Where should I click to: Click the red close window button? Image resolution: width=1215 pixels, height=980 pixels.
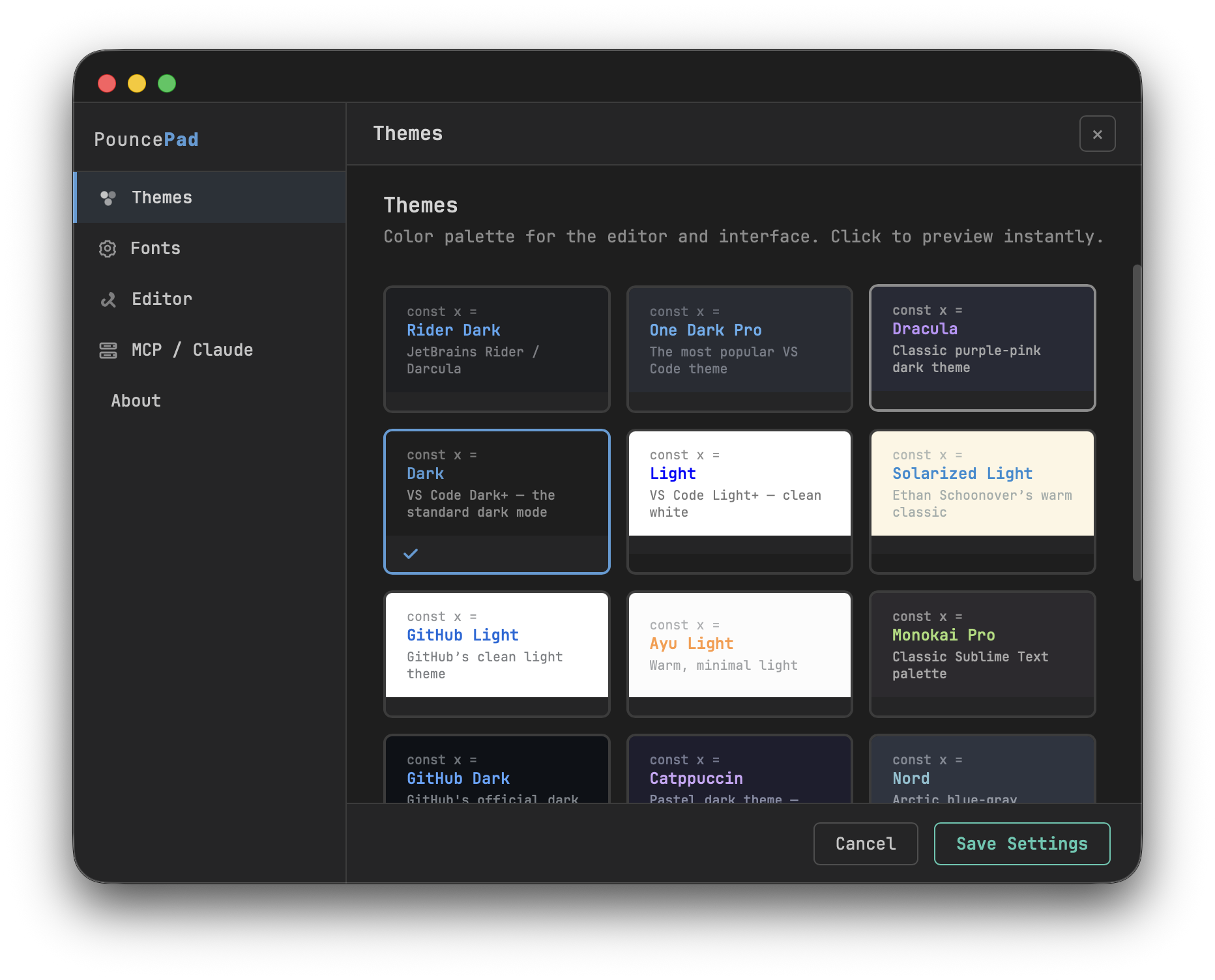(107, 83)
